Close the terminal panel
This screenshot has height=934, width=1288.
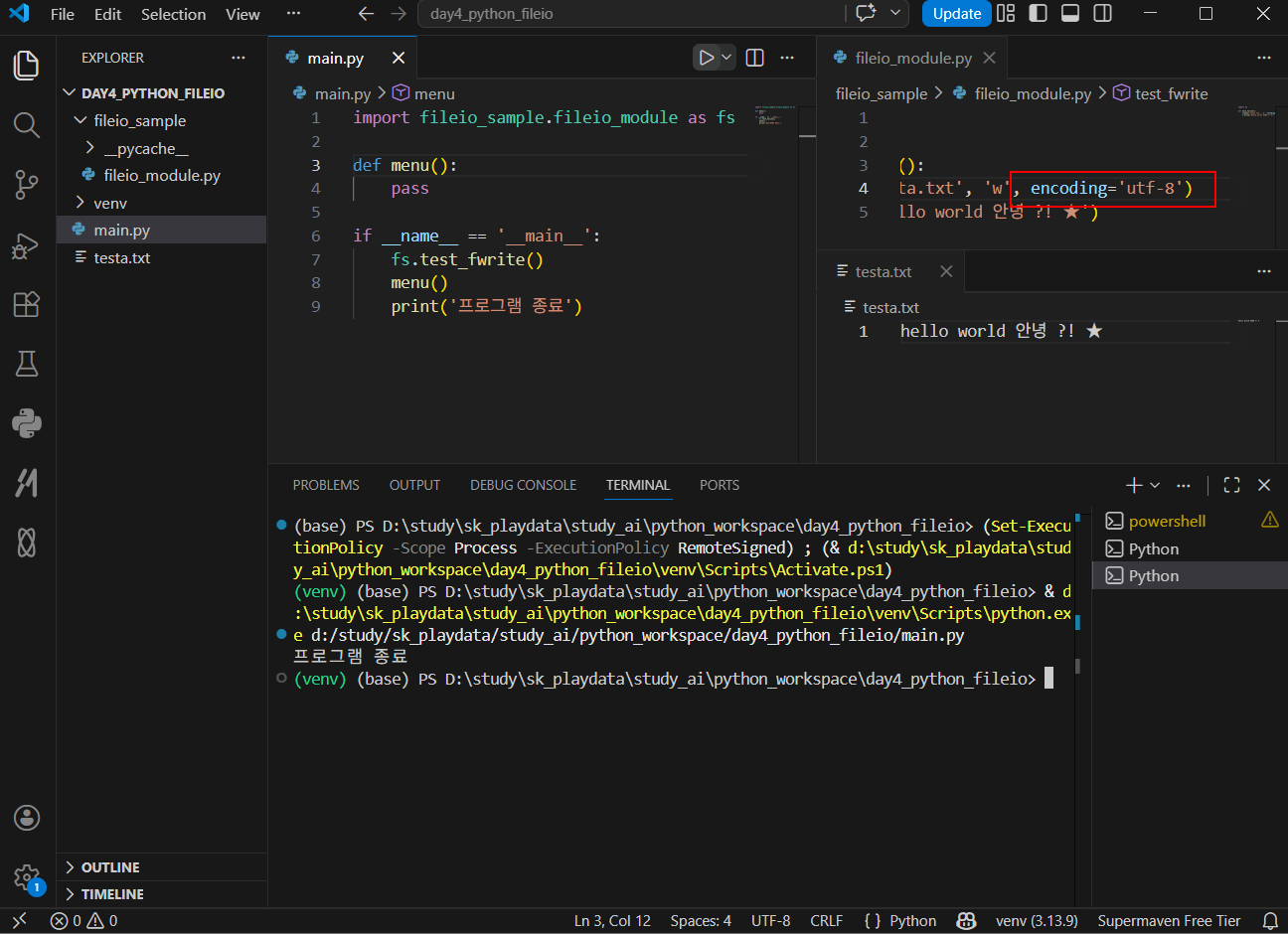(x=1264, y=485)
